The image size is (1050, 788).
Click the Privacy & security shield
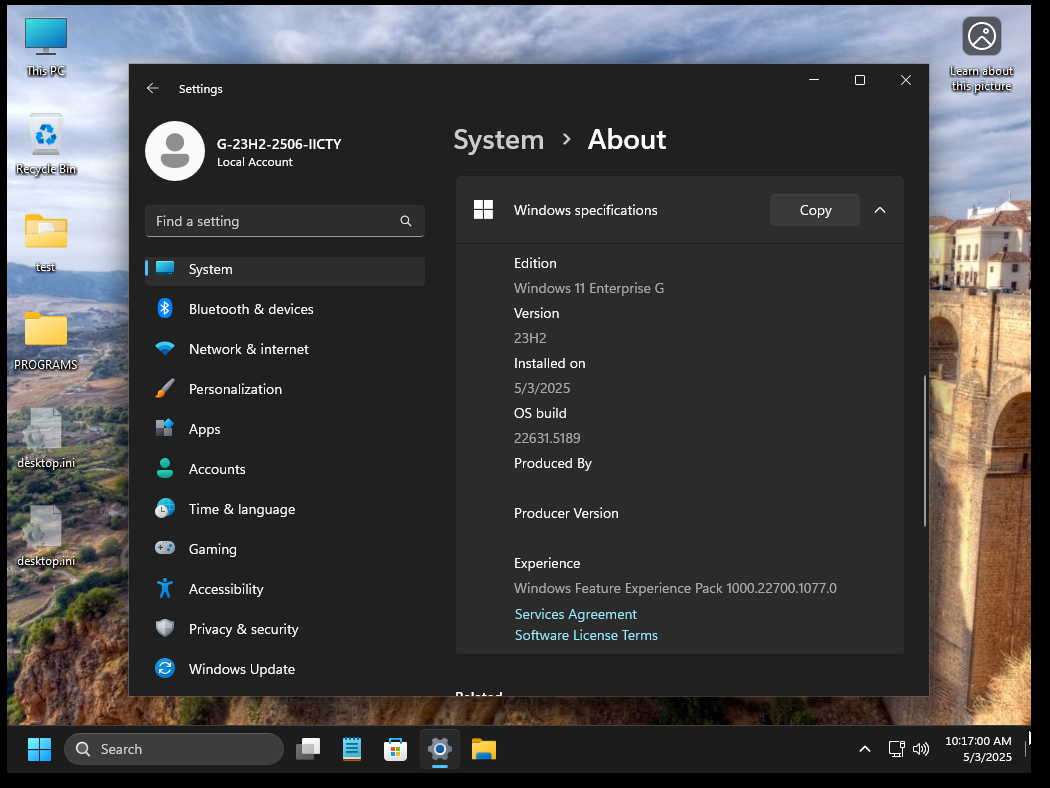pos(165,629)
